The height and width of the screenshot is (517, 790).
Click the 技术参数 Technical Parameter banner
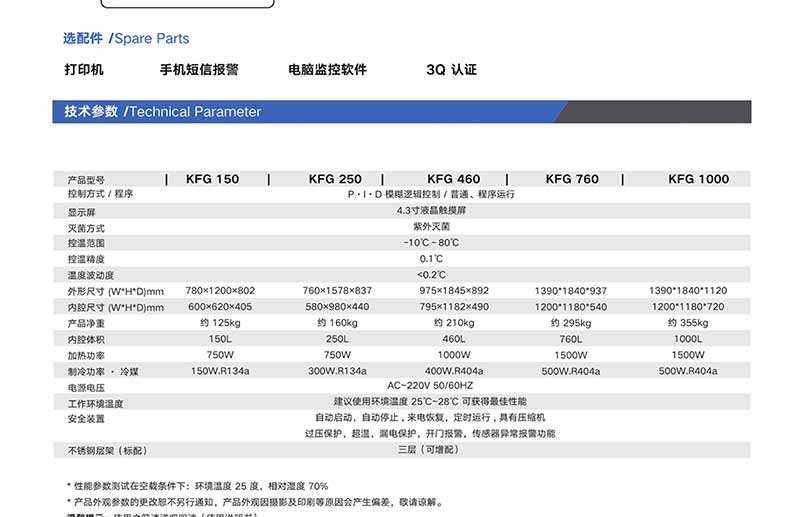pyautogui.click(x=156, y=112)
